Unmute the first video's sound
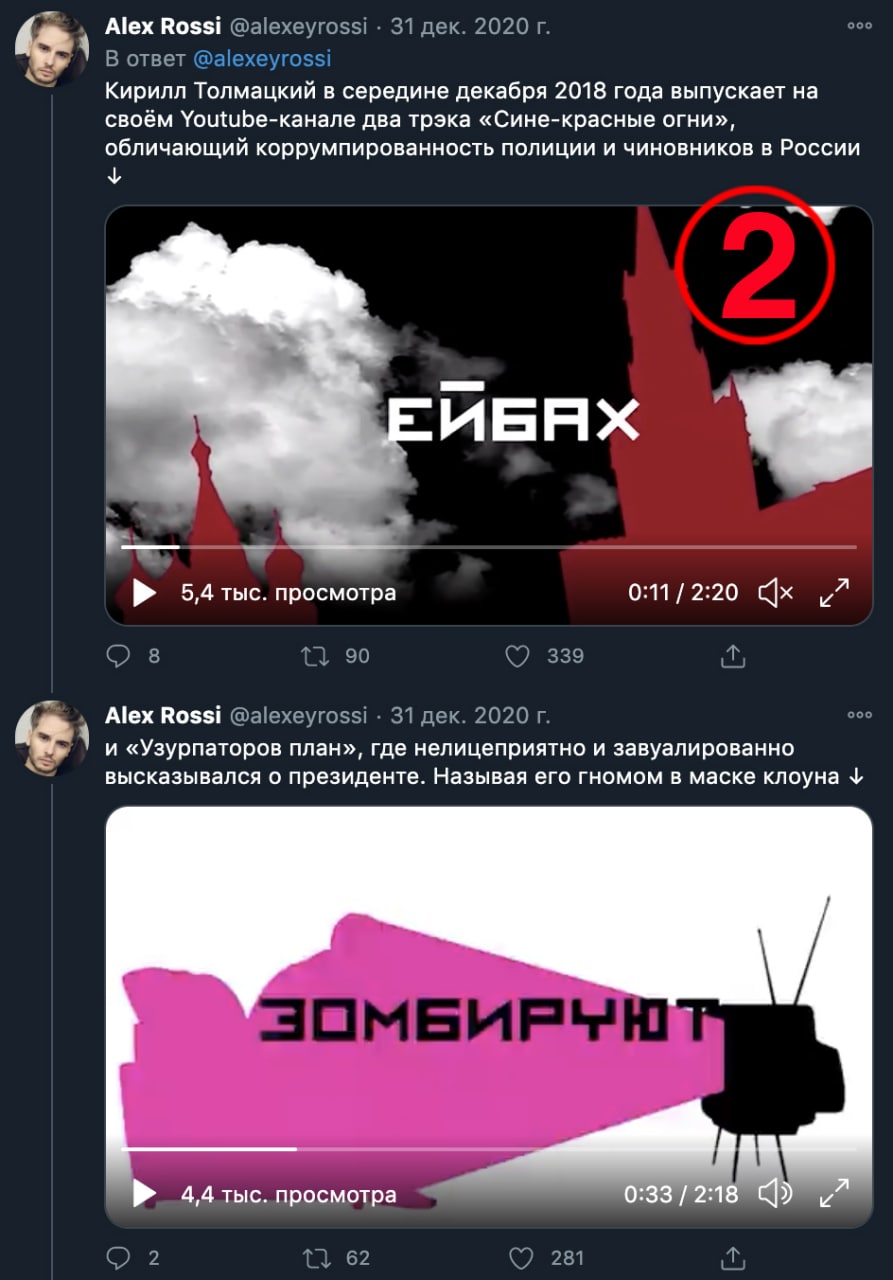The height and width of the screenshot is (1280, 893). point(776,593)
